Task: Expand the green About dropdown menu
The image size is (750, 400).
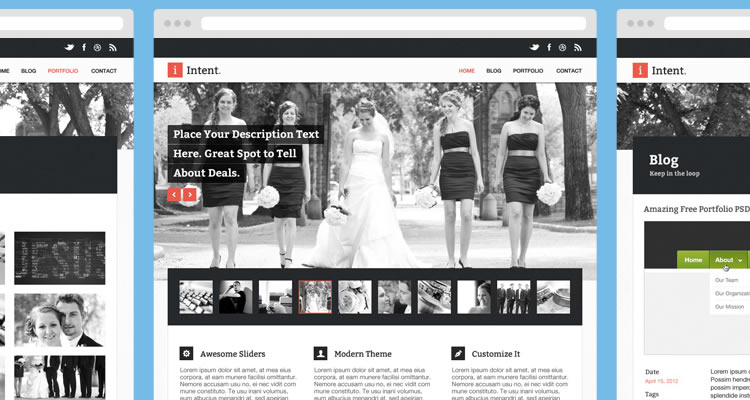Action: (727, 260)
